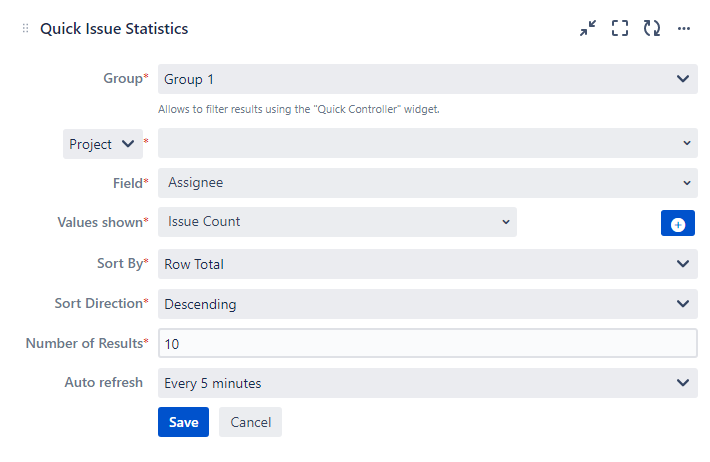710x462 pixels.
Task: Refresh the Quick Issue Statistics gadget
Action: click(x=652, y=29)
